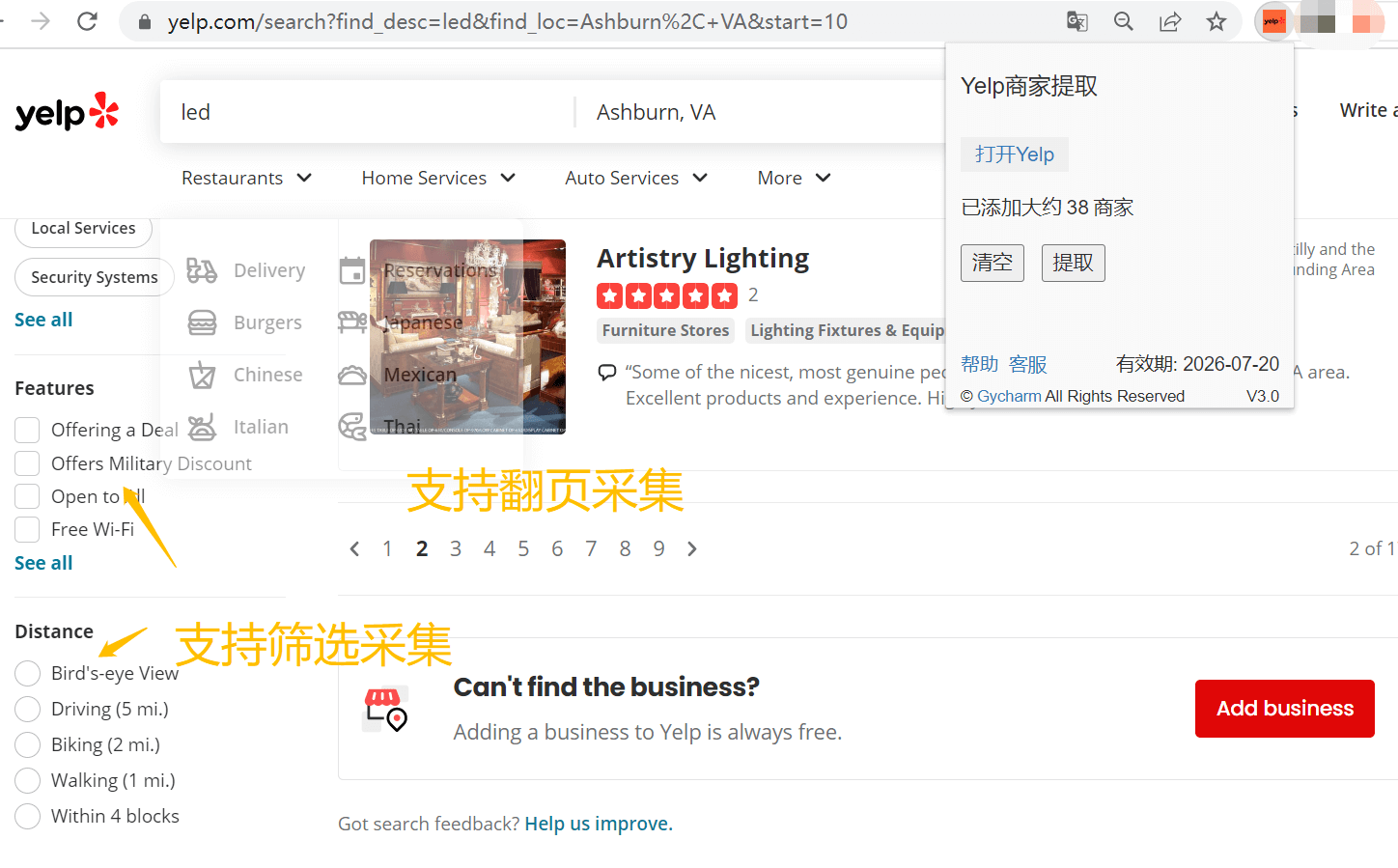The height and width of the screenshot is (868, 1398).
Task: Go to results page 3
Action: (x=456, y=548)
